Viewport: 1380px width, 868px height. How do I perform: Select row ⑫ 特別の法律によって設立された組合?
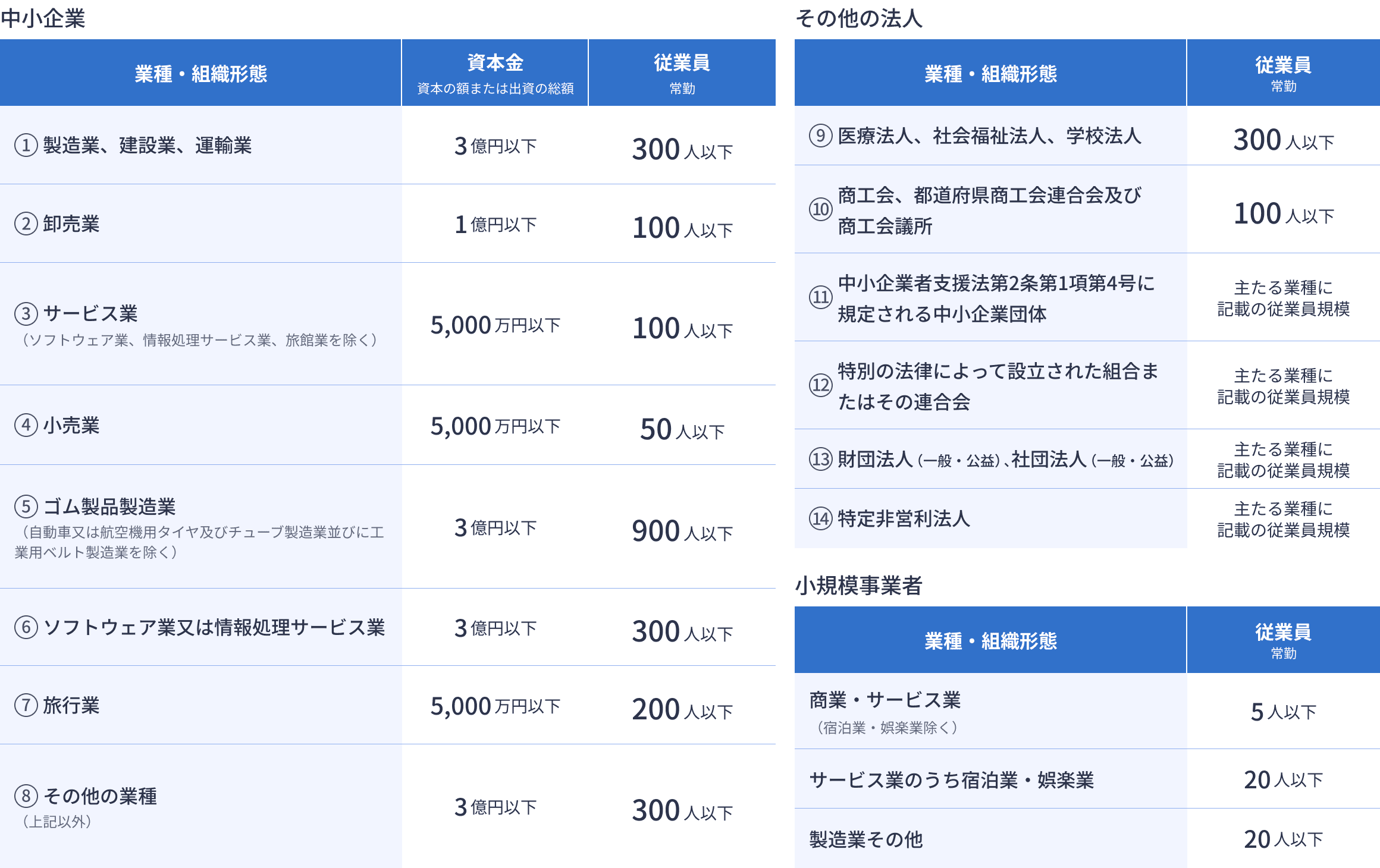(984, 386)
